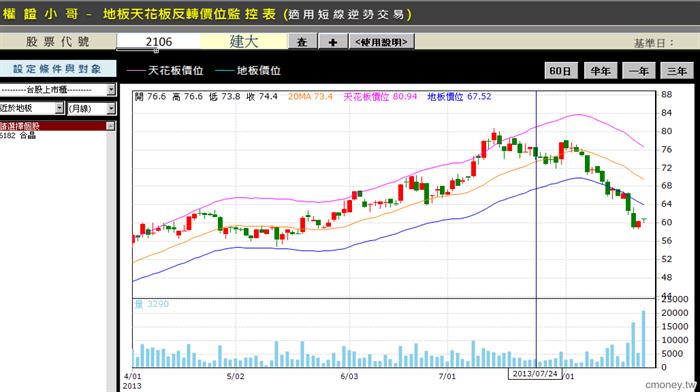This screenshot has height=392, width=700.
Task: Click the 建大 stock name field
Action: (244, 42)
